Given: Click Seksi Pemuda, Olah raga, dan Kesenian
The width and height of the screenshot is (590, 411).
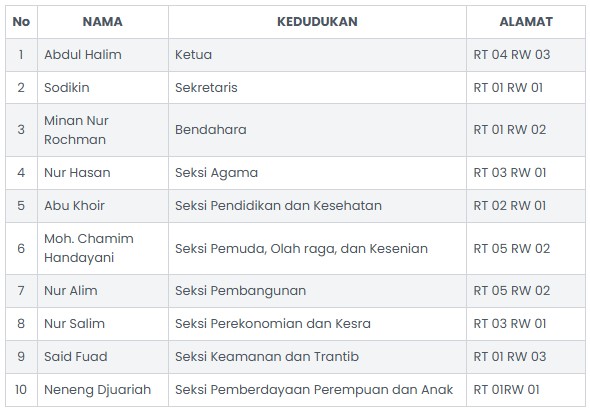Looking at the screenshot, I should coord(301,249).
